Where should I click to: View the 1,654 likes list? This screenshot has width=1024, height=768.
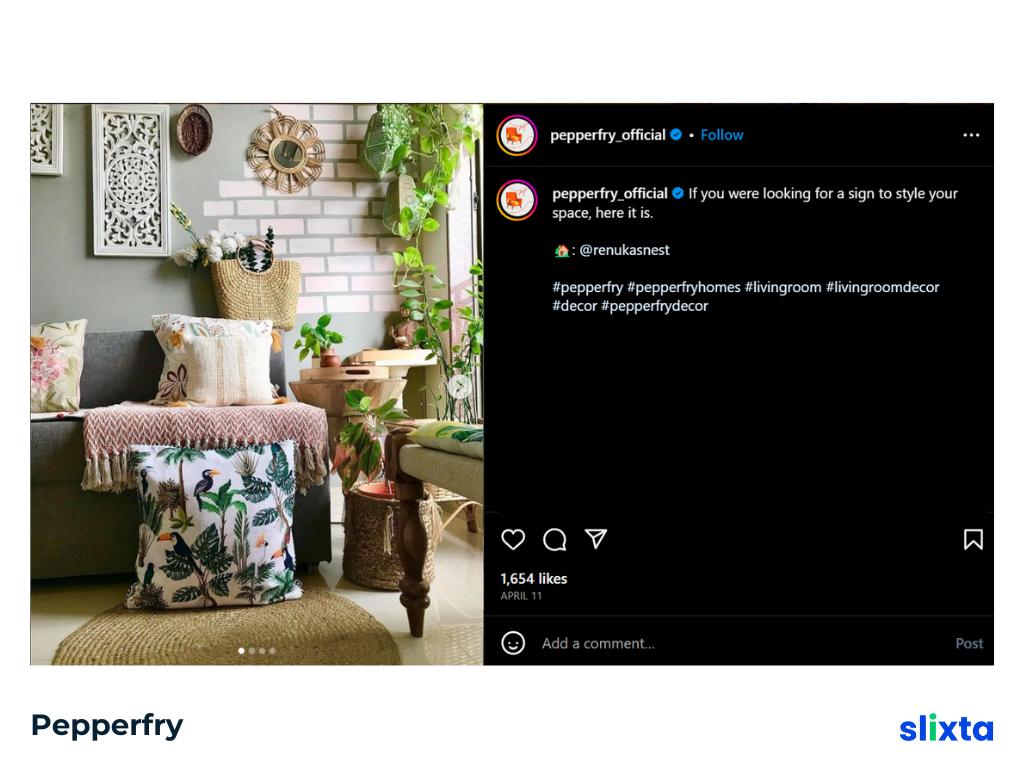pos(534,579)
